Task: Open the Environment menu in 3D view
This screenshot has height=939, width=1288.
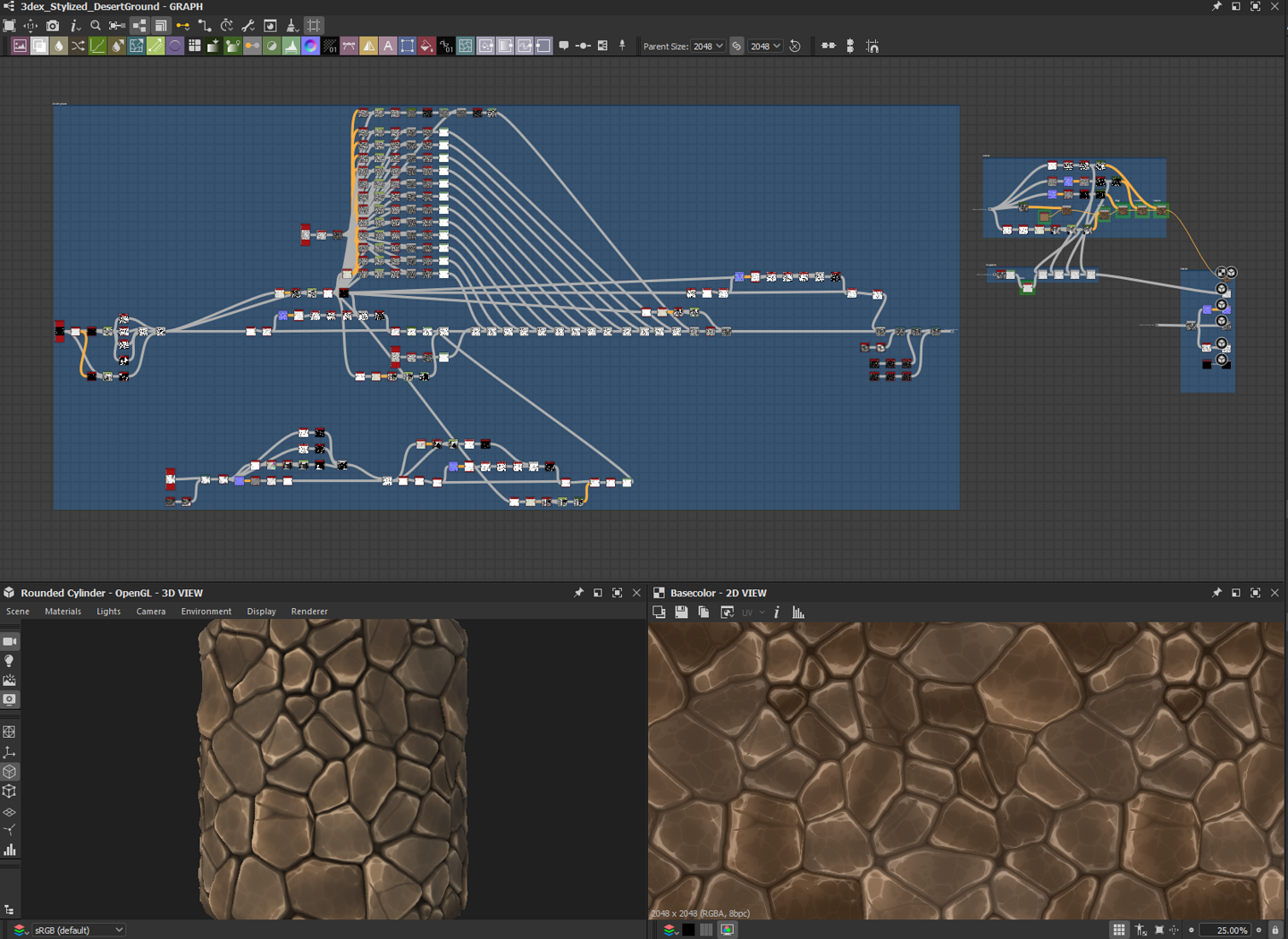Action: 206,612
